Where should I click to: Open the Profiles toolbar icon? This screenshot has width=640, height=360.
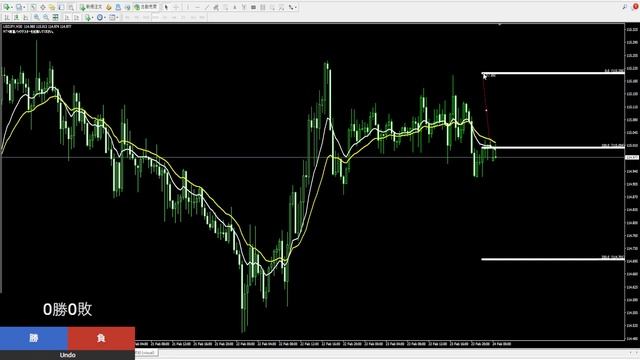19,7
